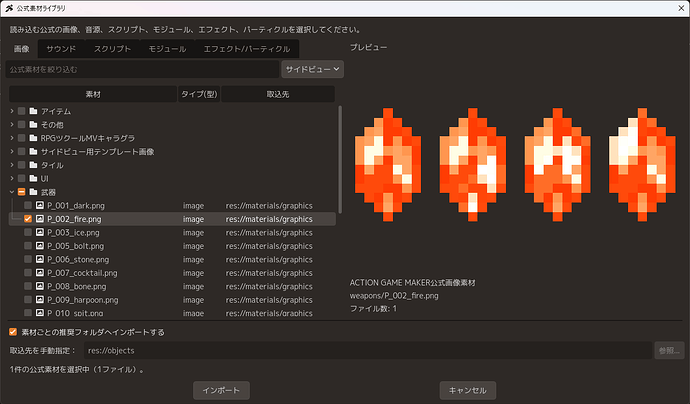
Task: Click the res://materials/graphics cell of P_001_dark.png
Action: tap(269, 206)
